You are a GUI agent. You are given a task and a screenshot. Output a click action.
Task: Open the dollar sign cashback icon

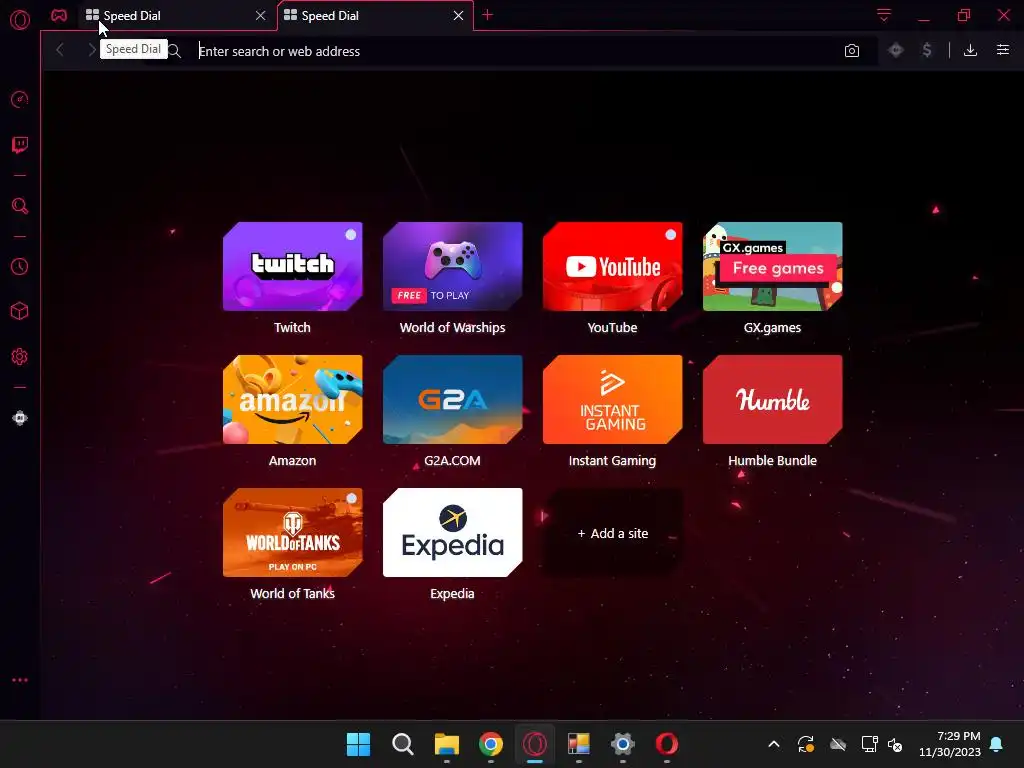click(x=927, y=50)
